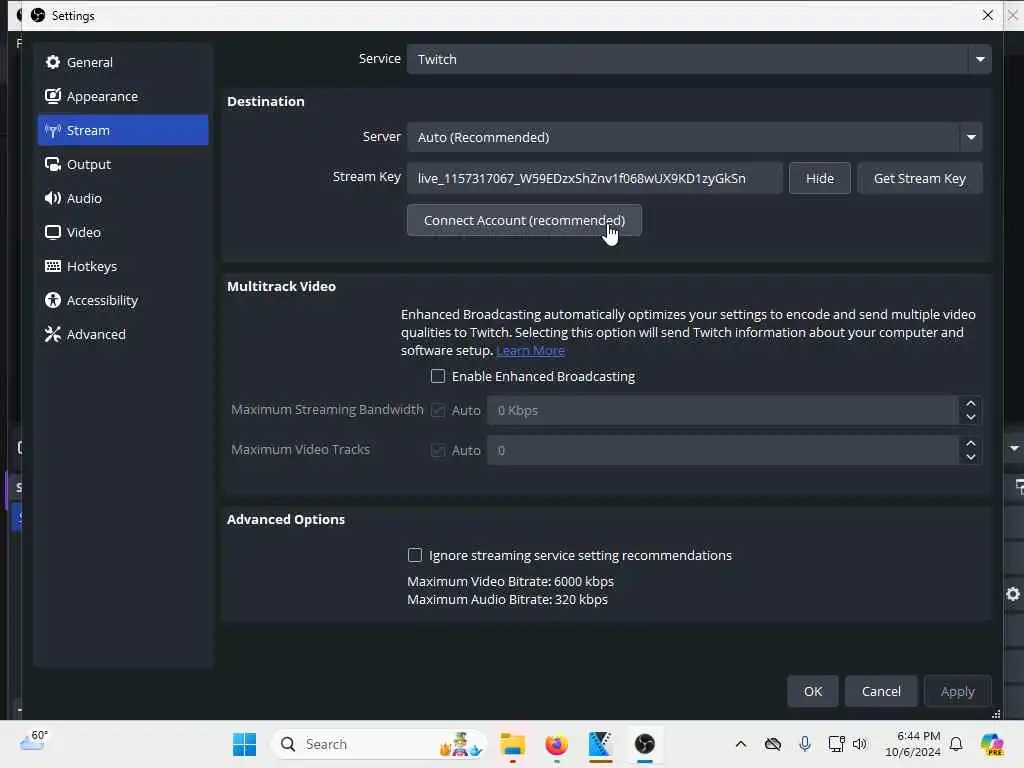
Task: Click the Accessibility icon in sidebar
Action: click(53, 300)
